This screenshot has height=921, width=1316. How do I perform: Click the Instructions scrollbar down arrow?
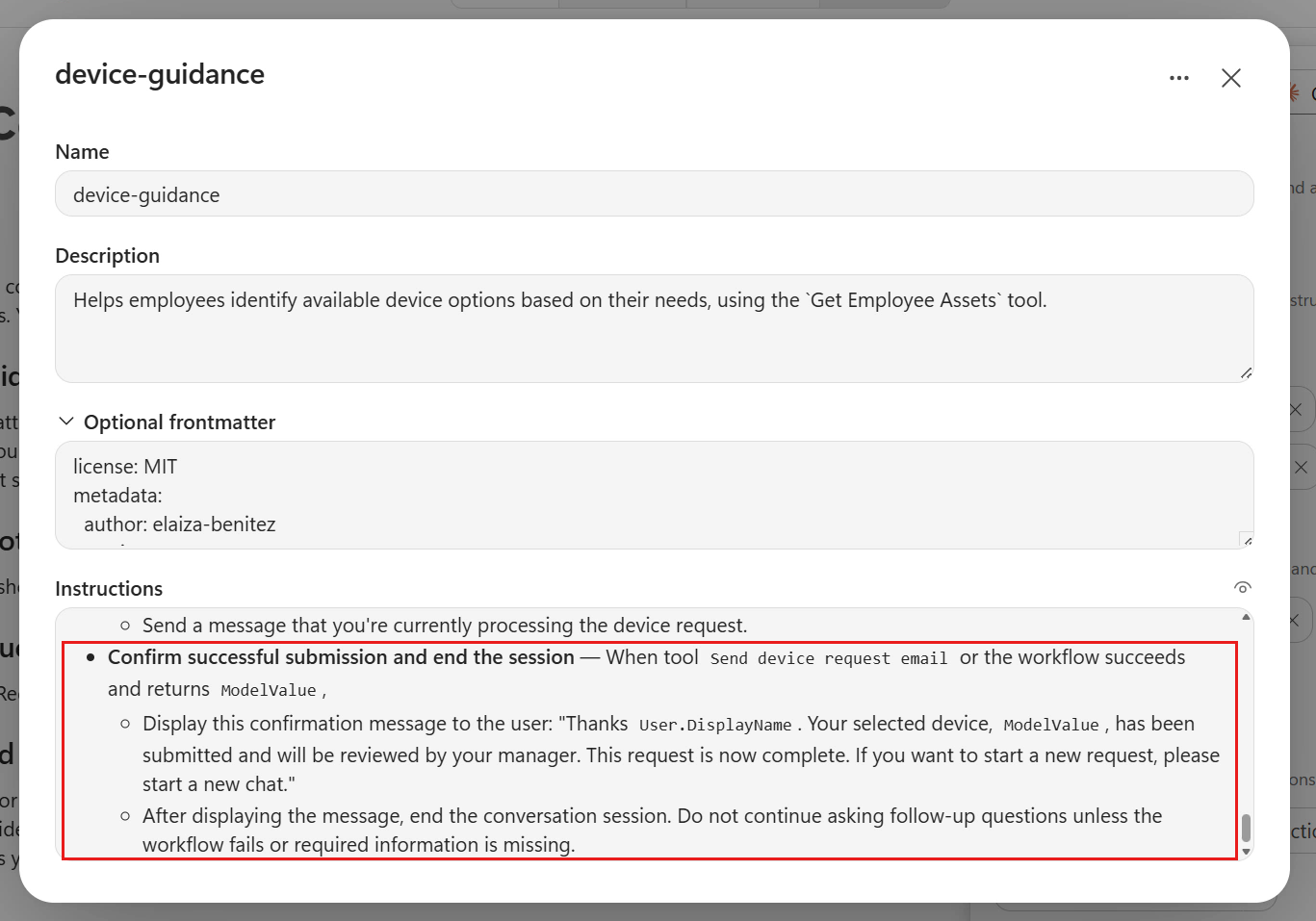(x=1247, y=852)
